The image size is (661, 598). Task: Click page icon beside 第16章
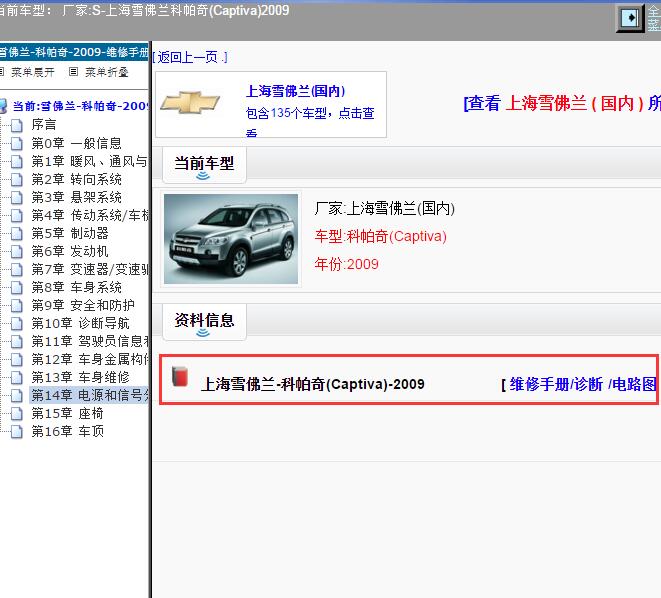coord(16,432)
